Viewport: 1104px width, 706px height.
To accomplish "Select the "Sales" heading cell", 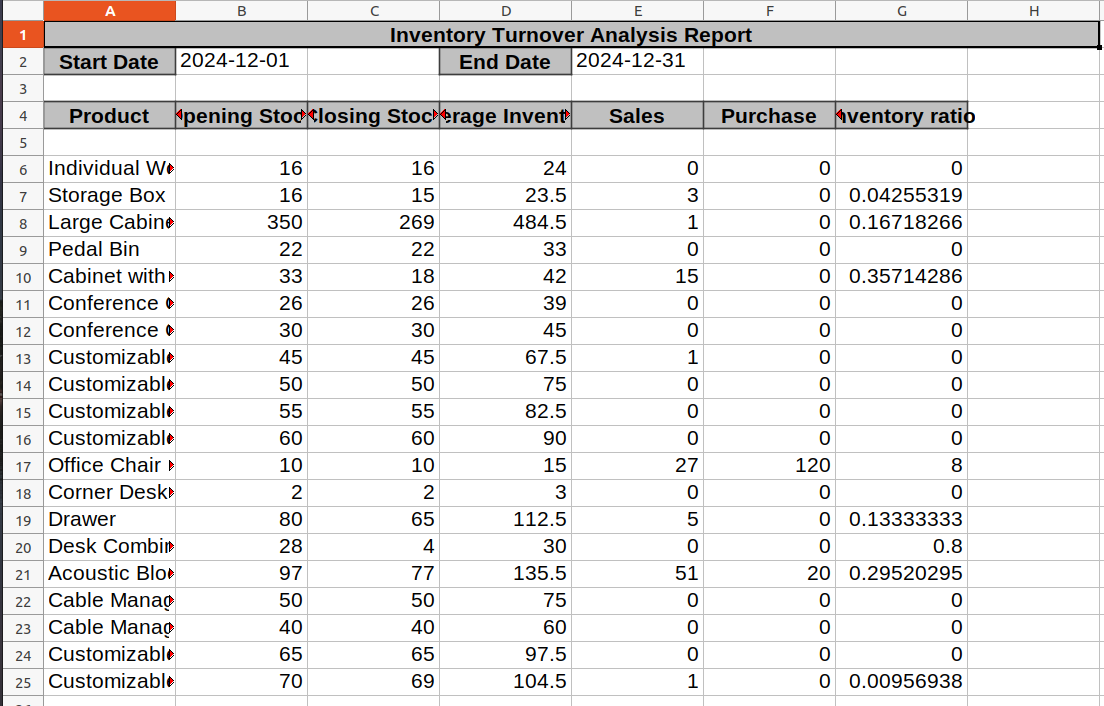I will tap(637, 115).
